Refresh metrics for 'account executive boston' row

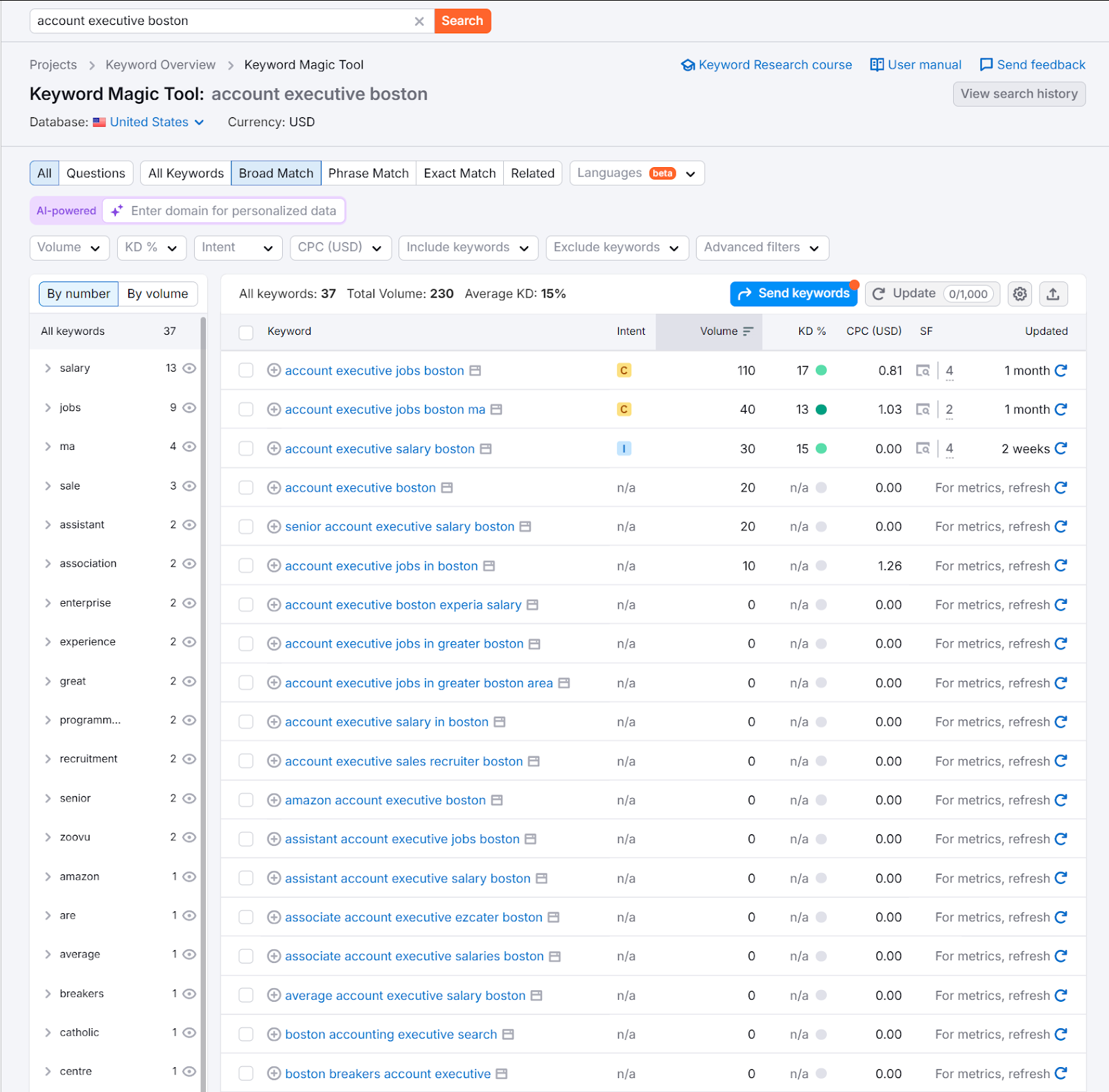pos(1060,488)
